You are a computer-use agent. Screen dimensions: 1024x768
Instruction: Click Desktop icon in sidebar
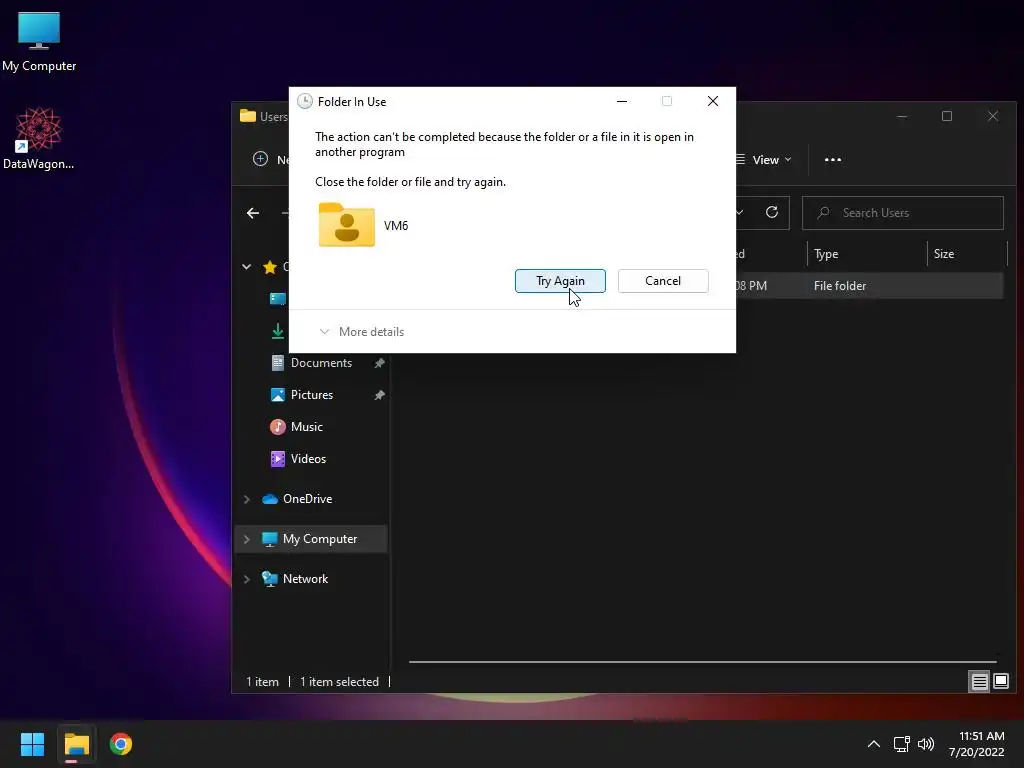(278, 298)
